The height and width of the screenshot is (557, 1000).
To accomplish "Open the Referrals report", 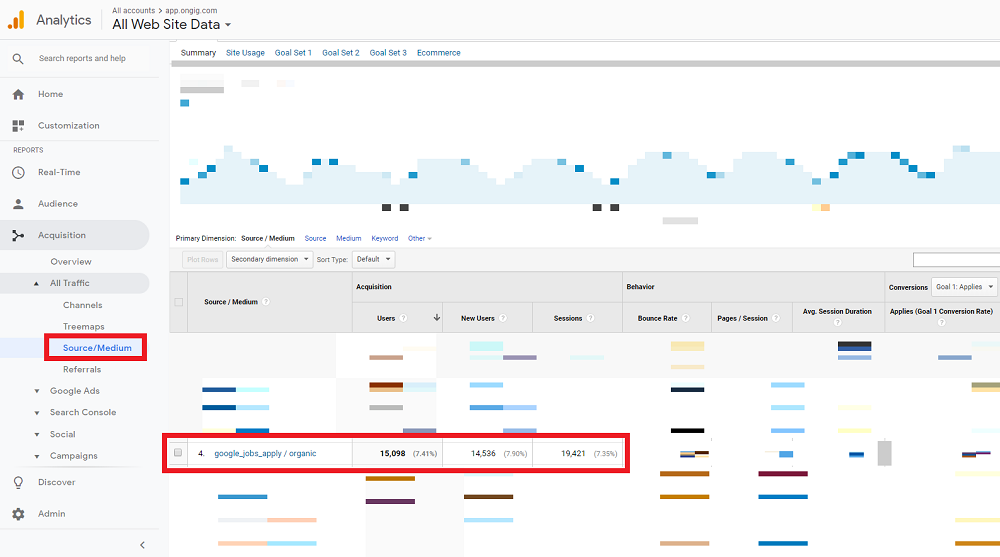I will point(82,369).
